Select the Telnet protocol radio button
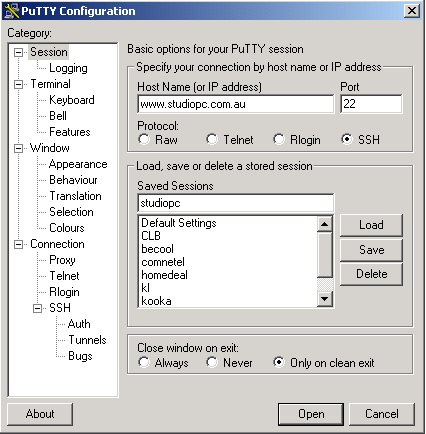 coord(212,139)
